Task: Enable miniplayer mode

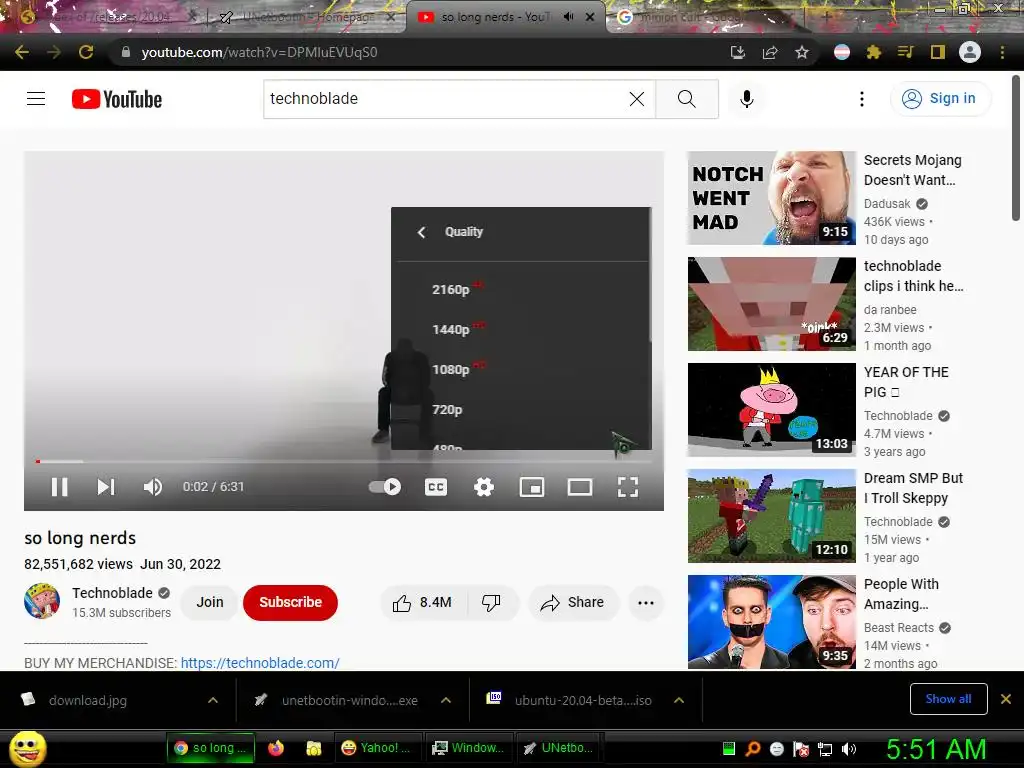Action: tap(532, 487)
